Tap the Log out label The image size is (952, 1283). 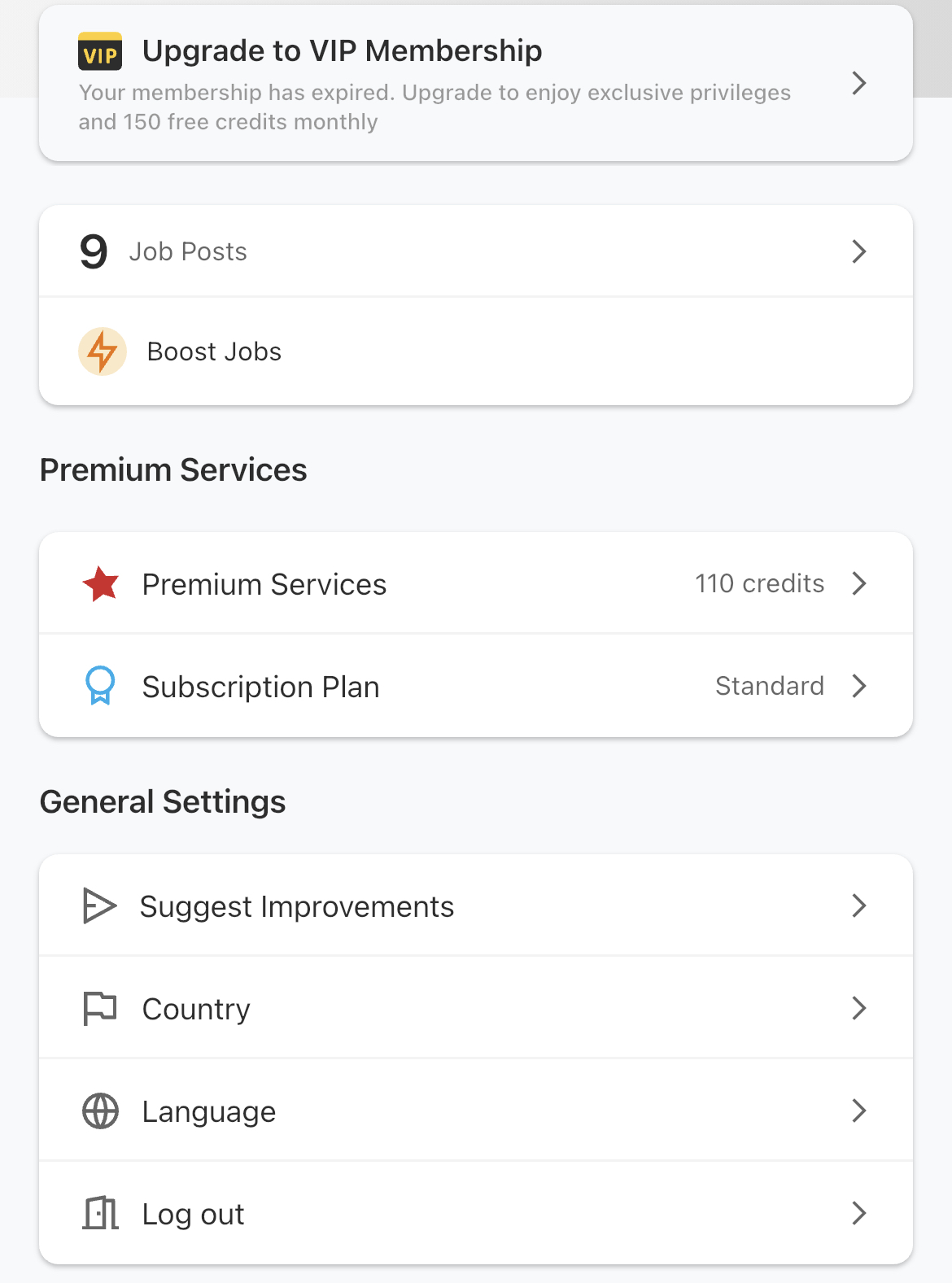(x=194, y=1215)
